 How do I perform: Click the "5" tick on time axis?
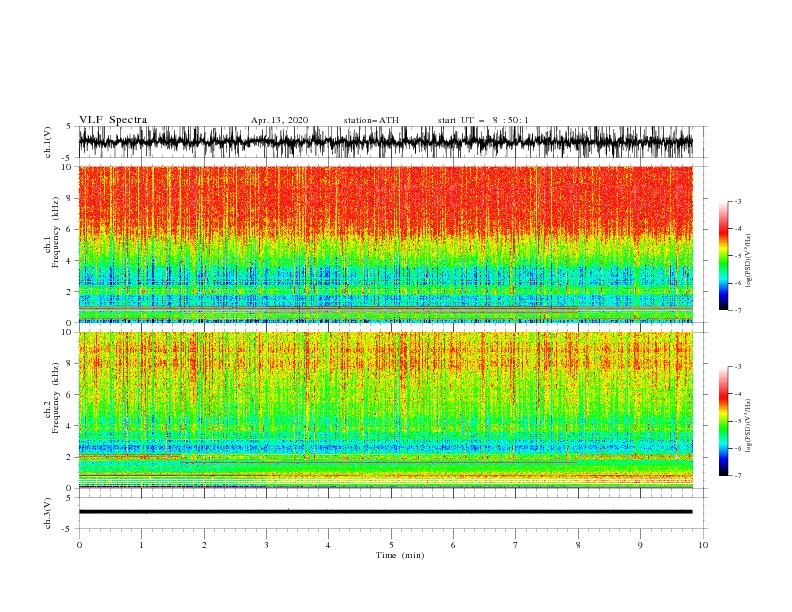[391, 545]
